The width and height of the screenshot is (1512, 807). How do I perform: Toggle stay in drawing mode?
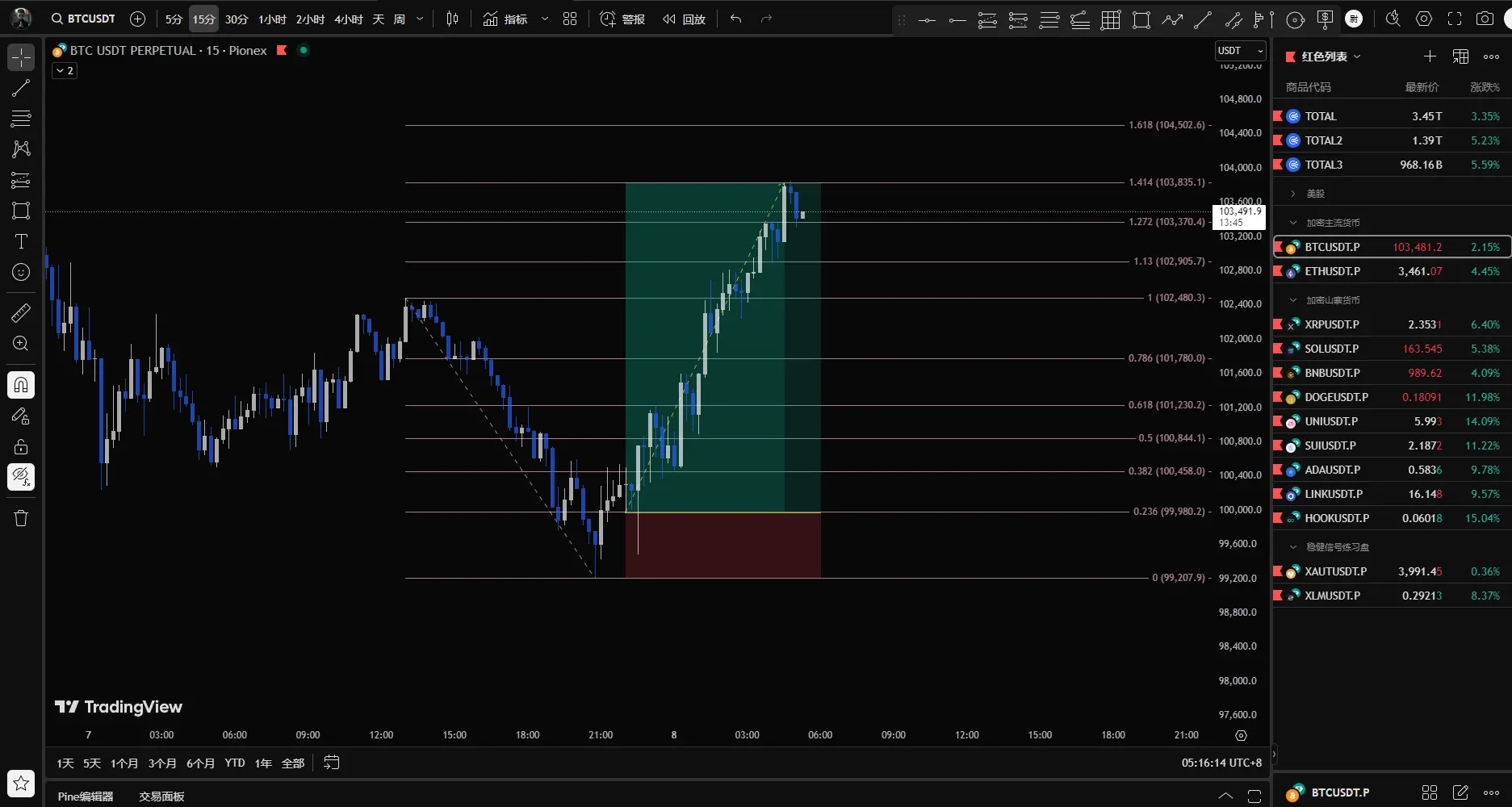[21, 416]
